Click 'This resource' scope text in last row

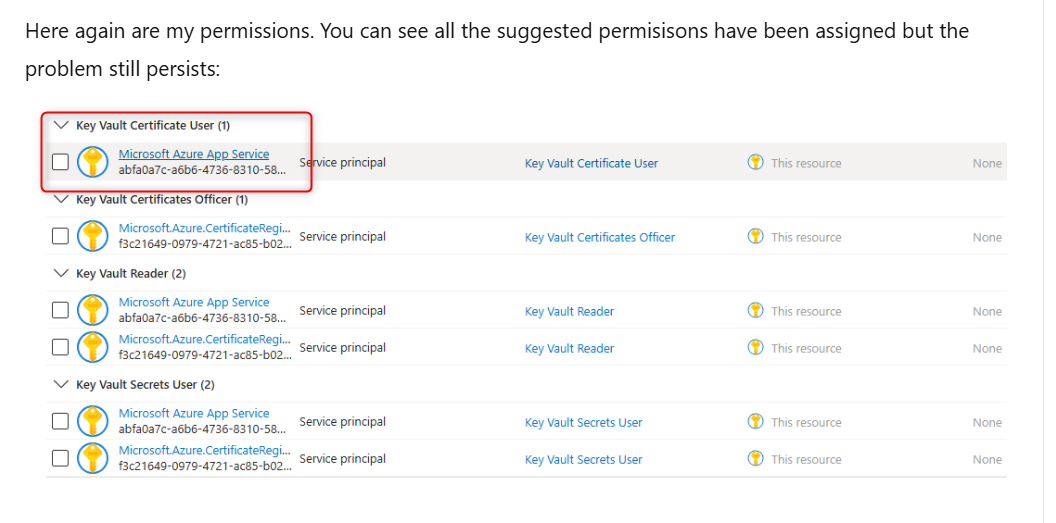805,459
